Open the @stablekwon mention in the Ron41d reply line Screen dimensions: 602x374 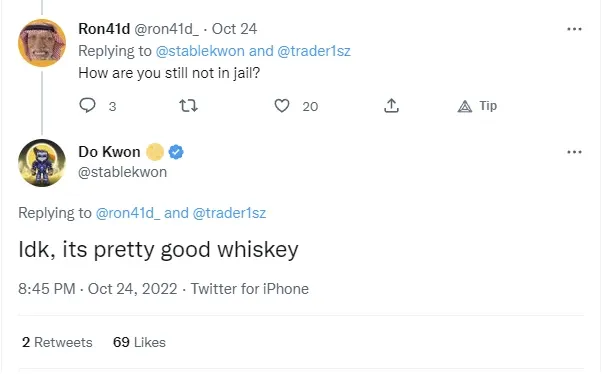(200, 51)
